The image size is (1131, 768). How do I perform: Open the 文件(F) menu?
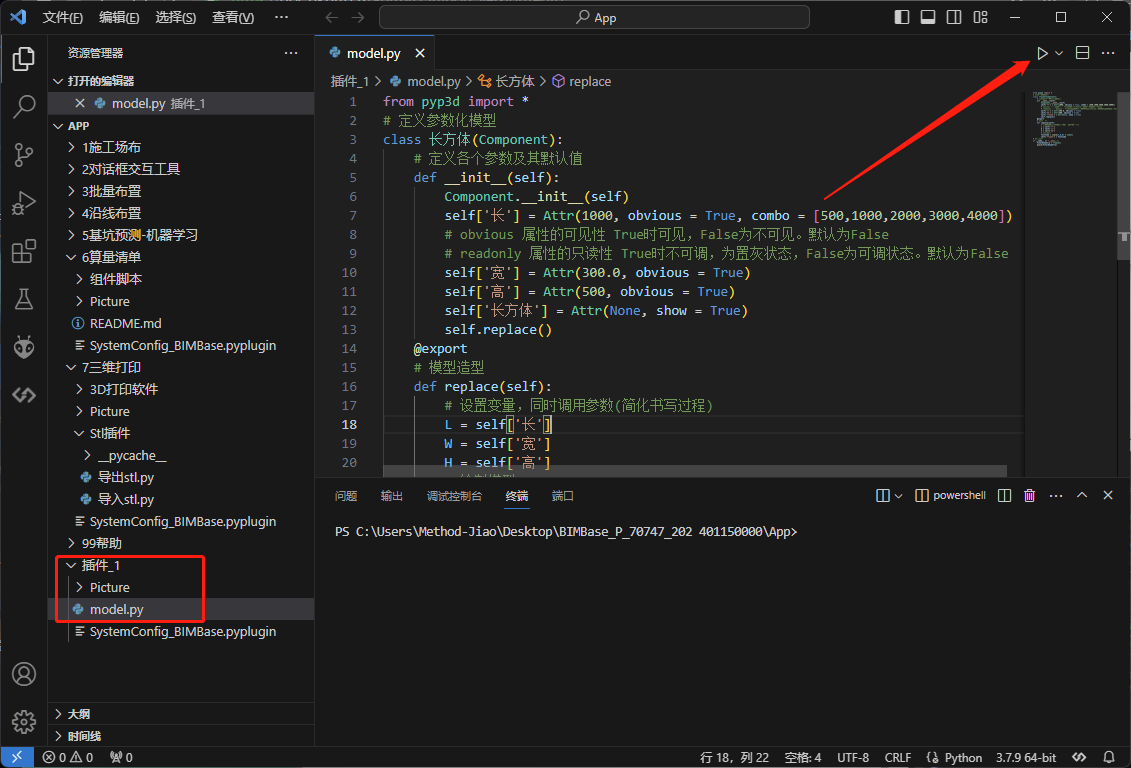tap(62, 17)
